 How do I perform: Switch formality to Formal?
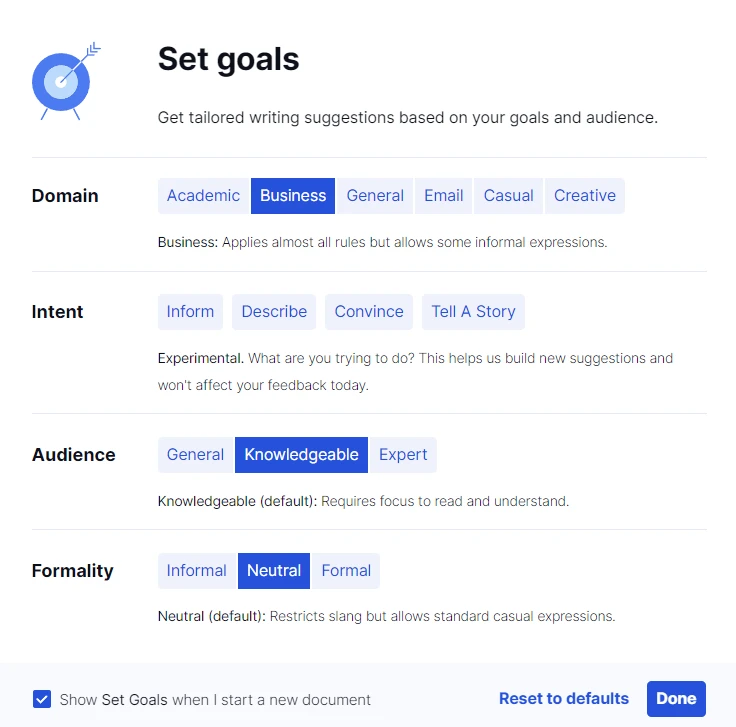[346, 571]
